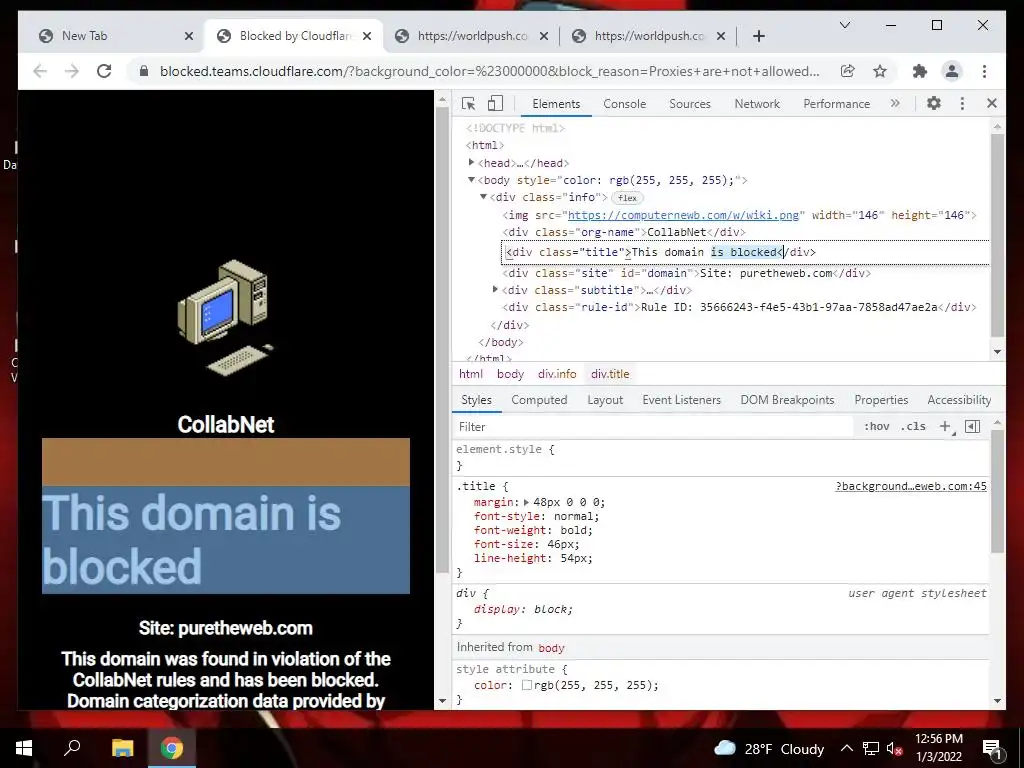Open DevTools settings gear
The height and width of the screenshot is (768, 1024).
click(x=934, y=103)
